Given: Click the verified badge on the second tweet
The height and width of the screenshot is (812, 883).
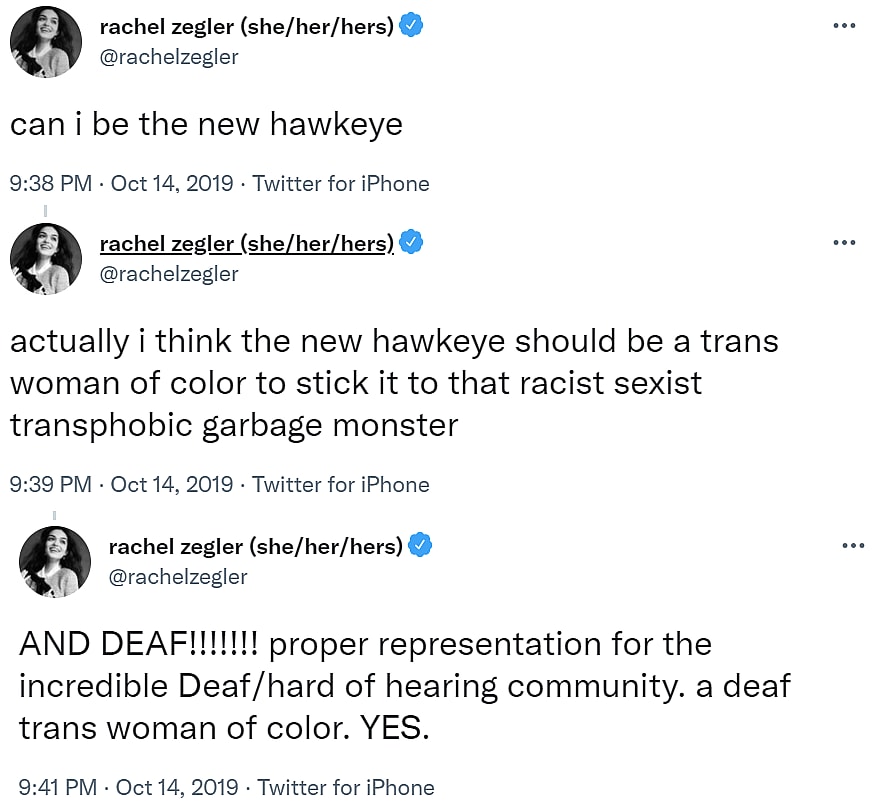Looking at the screenshot, I should click(410, 241).
